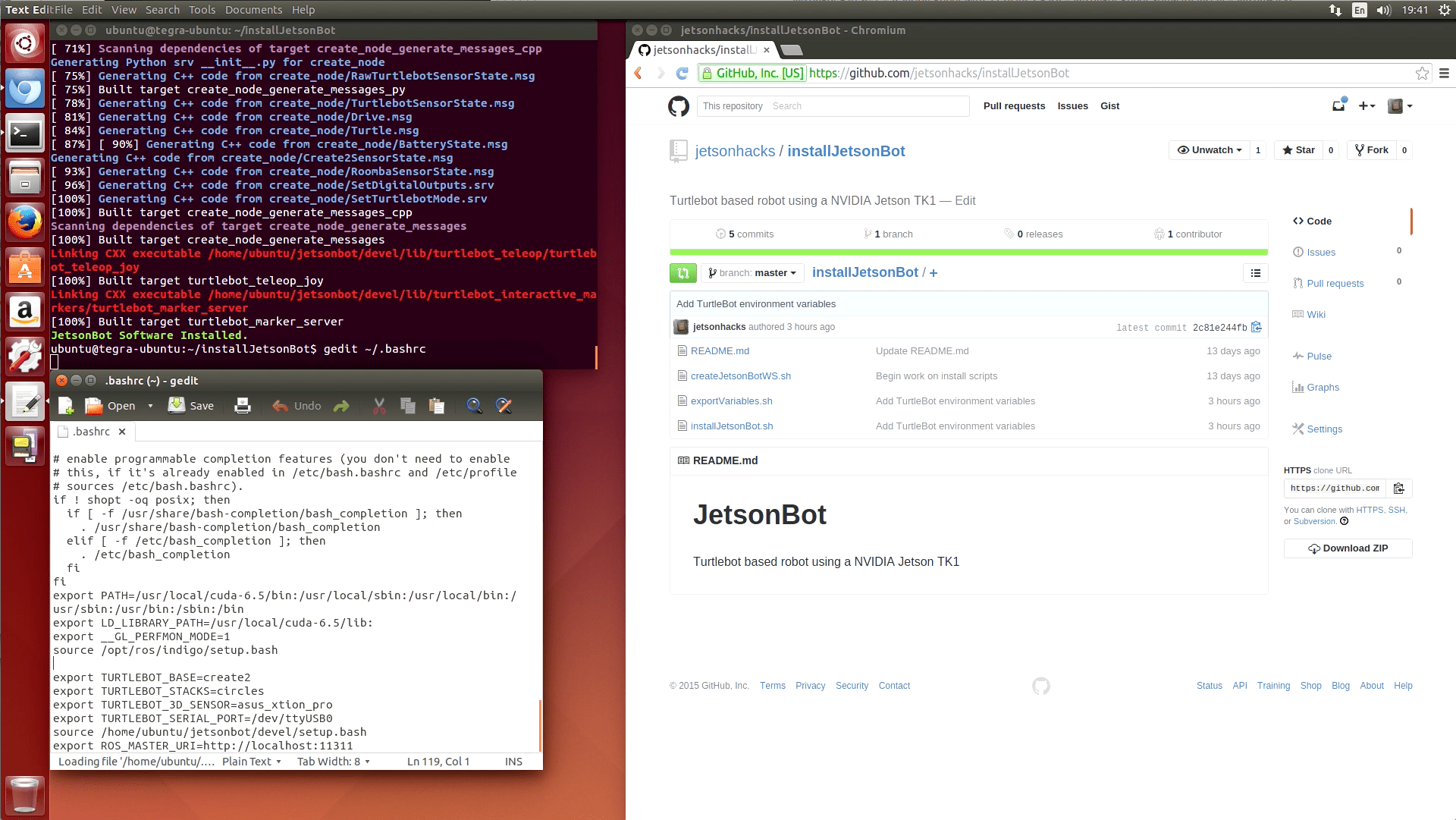The image size is (1456, 820).
Task: Click the GitHub repository search field
Action: [833, 106]
